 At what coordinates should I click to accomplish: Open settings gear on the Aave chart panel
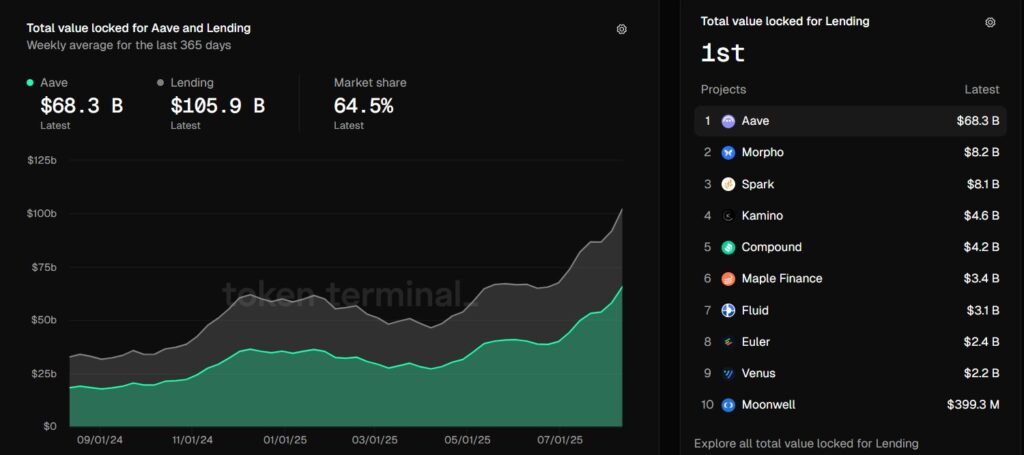coord(622,29)
